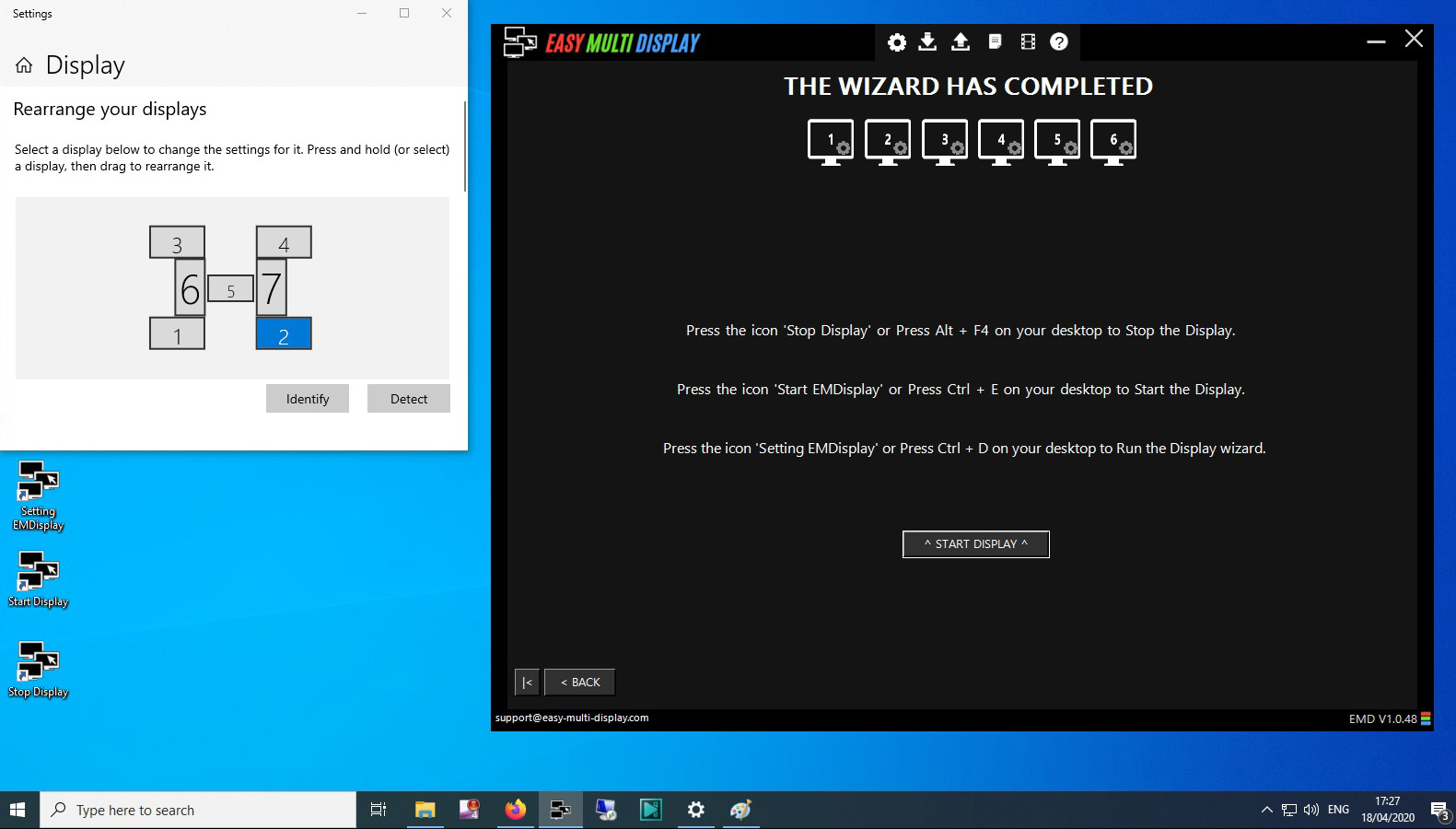
Task: Click START DISPLAY button
Action: [x=975, y=544]
